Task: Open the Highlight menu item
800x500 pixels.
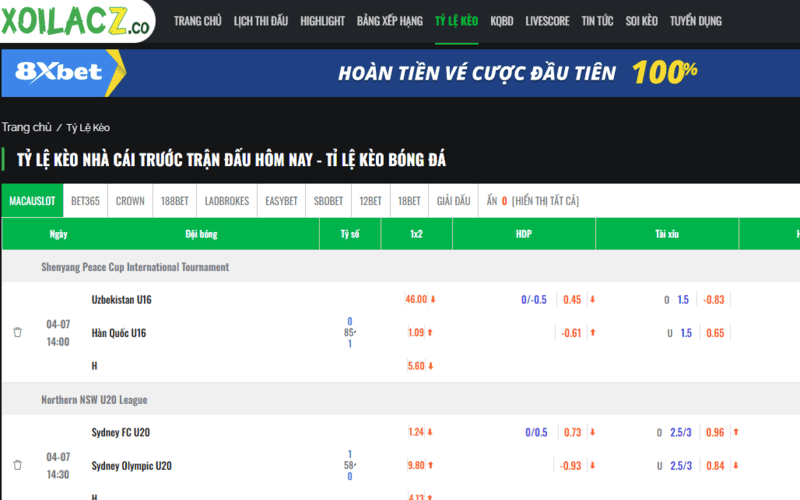Action: pyautogui.click(x=322, y=21)
